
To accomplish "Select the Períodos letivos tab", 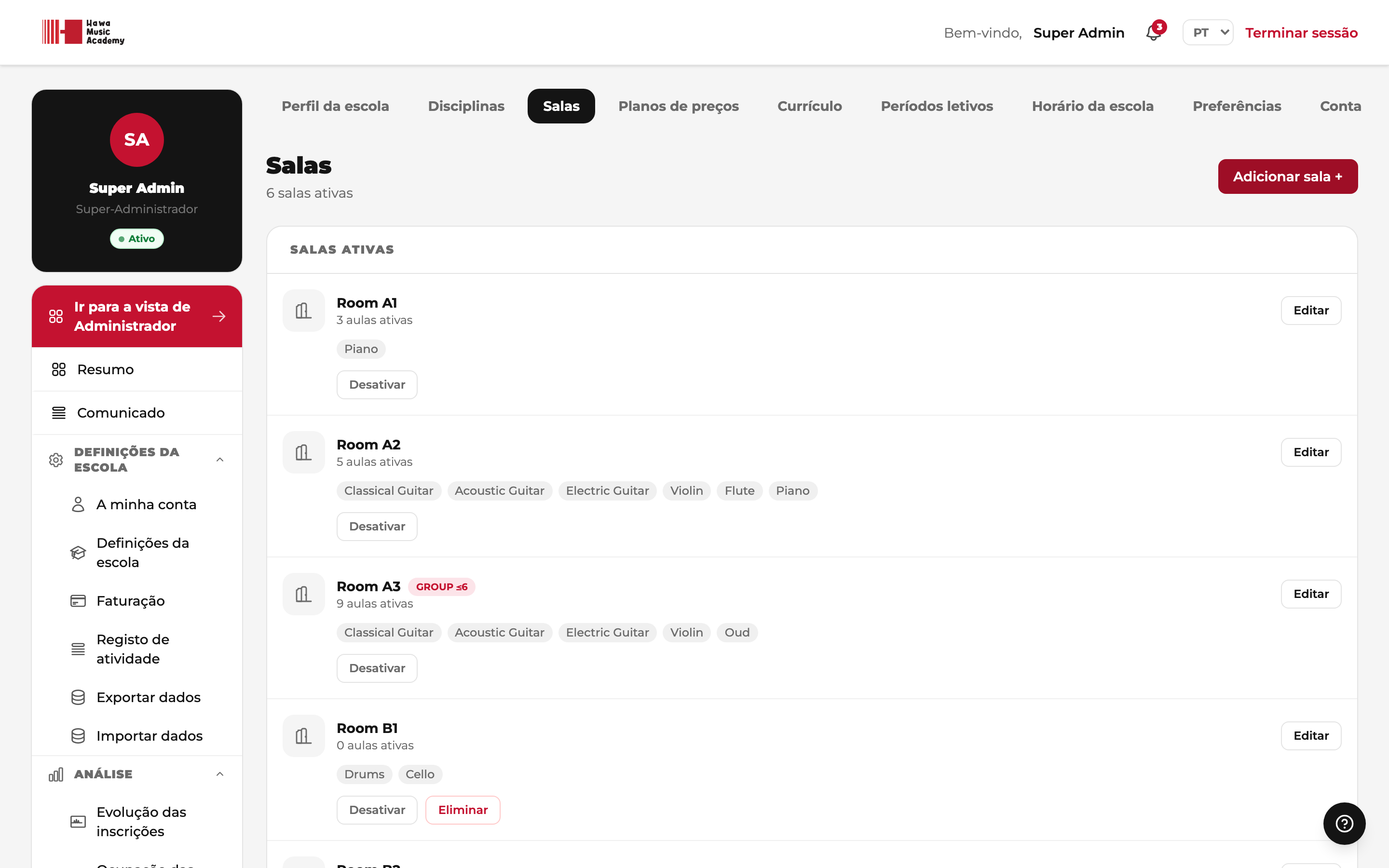I will click(x=937, y=106).
